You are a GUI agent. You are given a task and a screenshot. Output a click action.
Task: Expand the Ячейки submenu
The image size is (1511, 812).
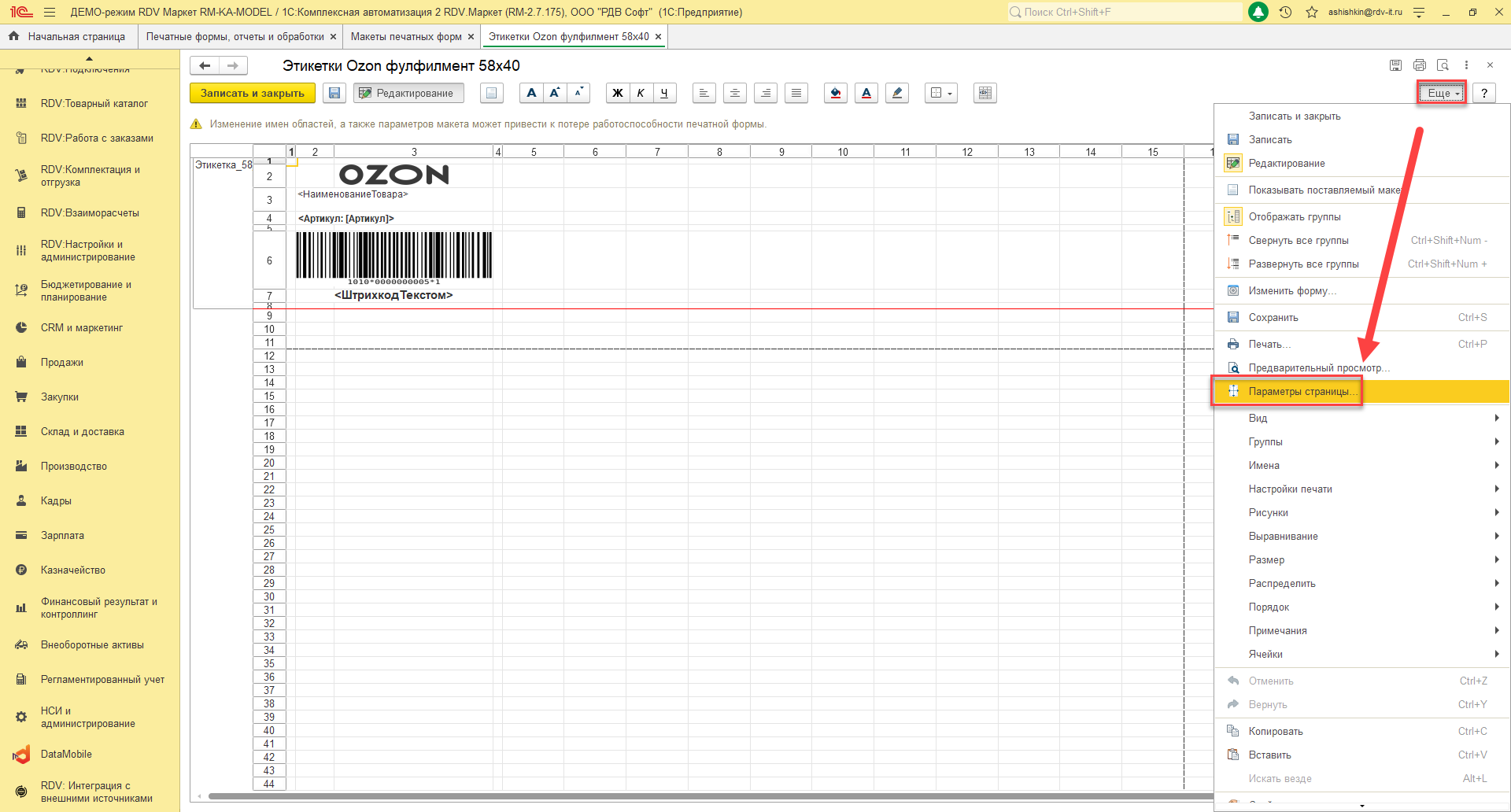(1361, 654)
